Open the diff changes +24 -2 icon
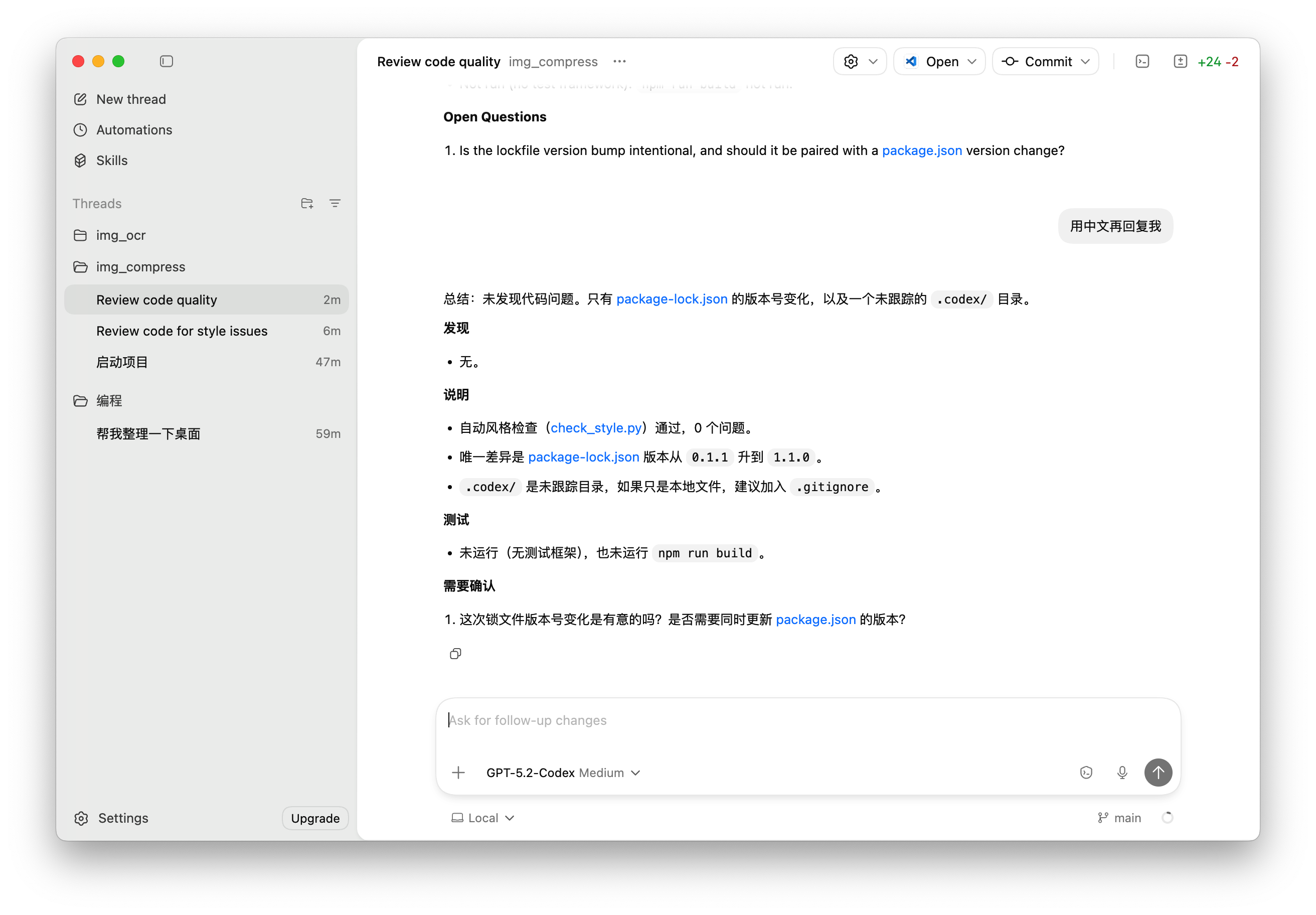Viewport: 1316px width, 915px height. click(1180, 61)
